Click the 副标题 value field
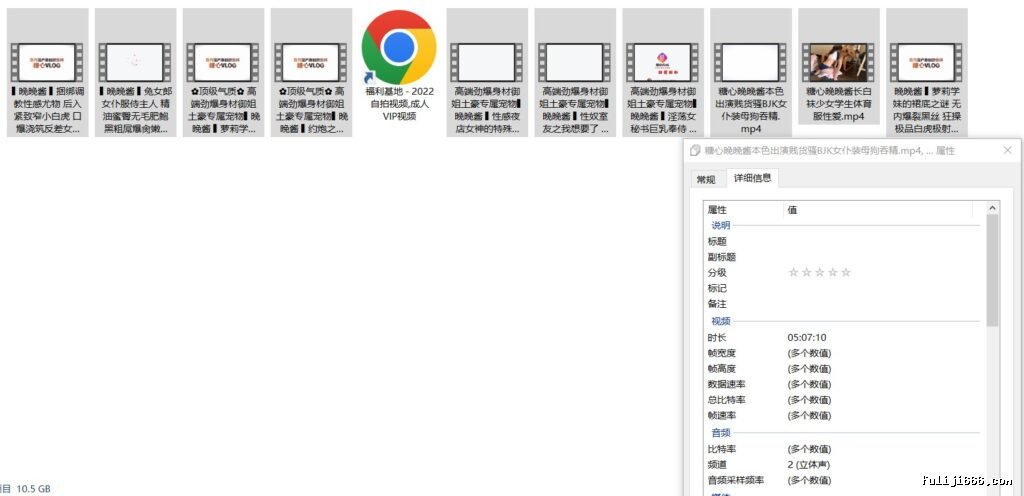 [x=883, y=257]
